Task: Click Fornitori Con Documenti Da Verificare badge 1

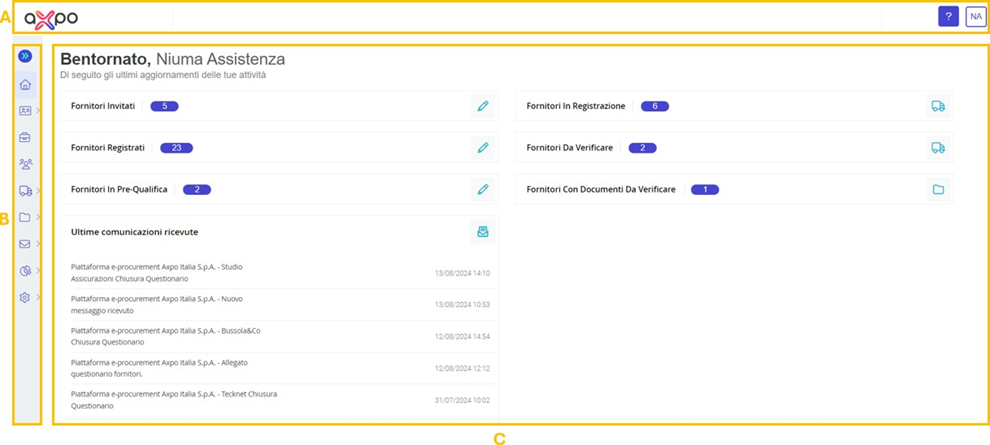Action: tap(705, 189)
